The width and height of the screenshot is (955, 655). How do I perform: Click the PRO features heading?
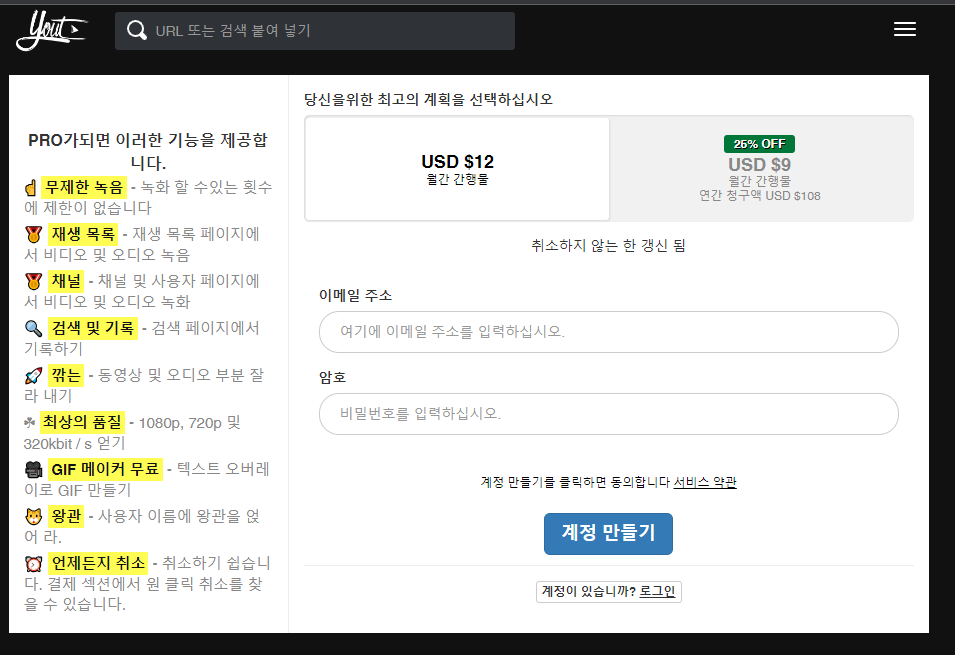click(x=148, y=151)
